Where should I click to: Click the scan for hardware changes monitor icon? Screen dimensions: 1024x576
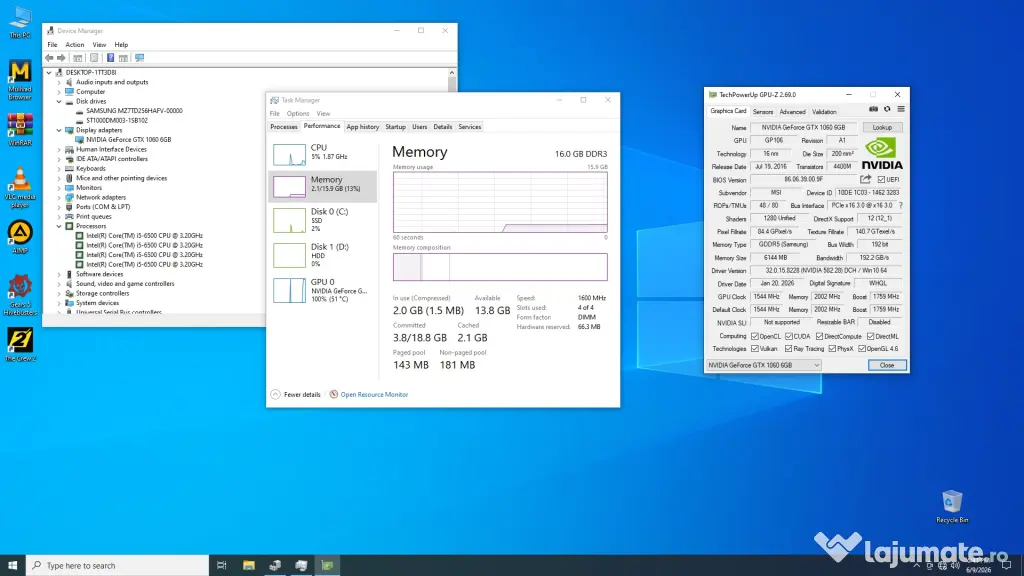(x=139, y=58)
